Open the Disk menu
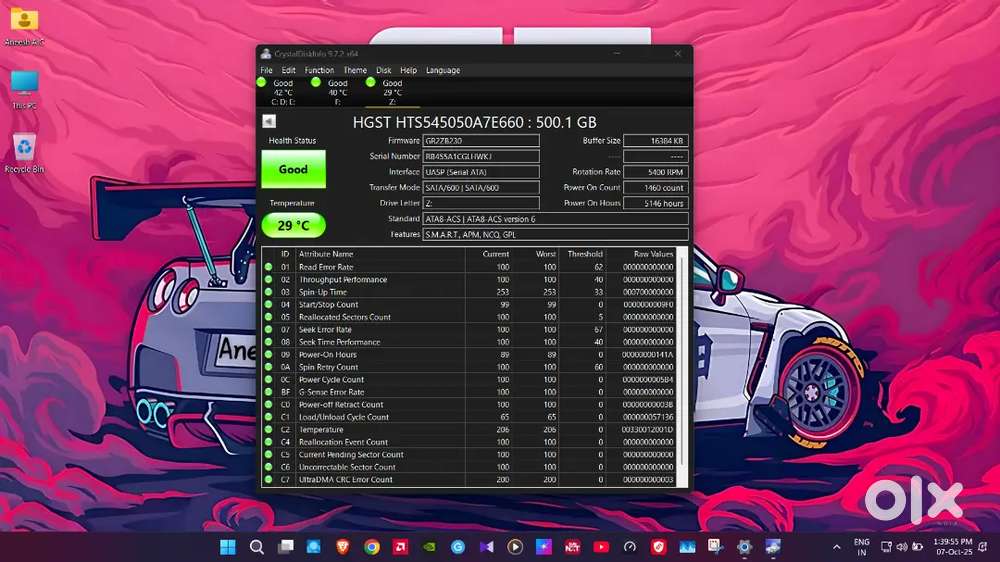 click(383, 70)
